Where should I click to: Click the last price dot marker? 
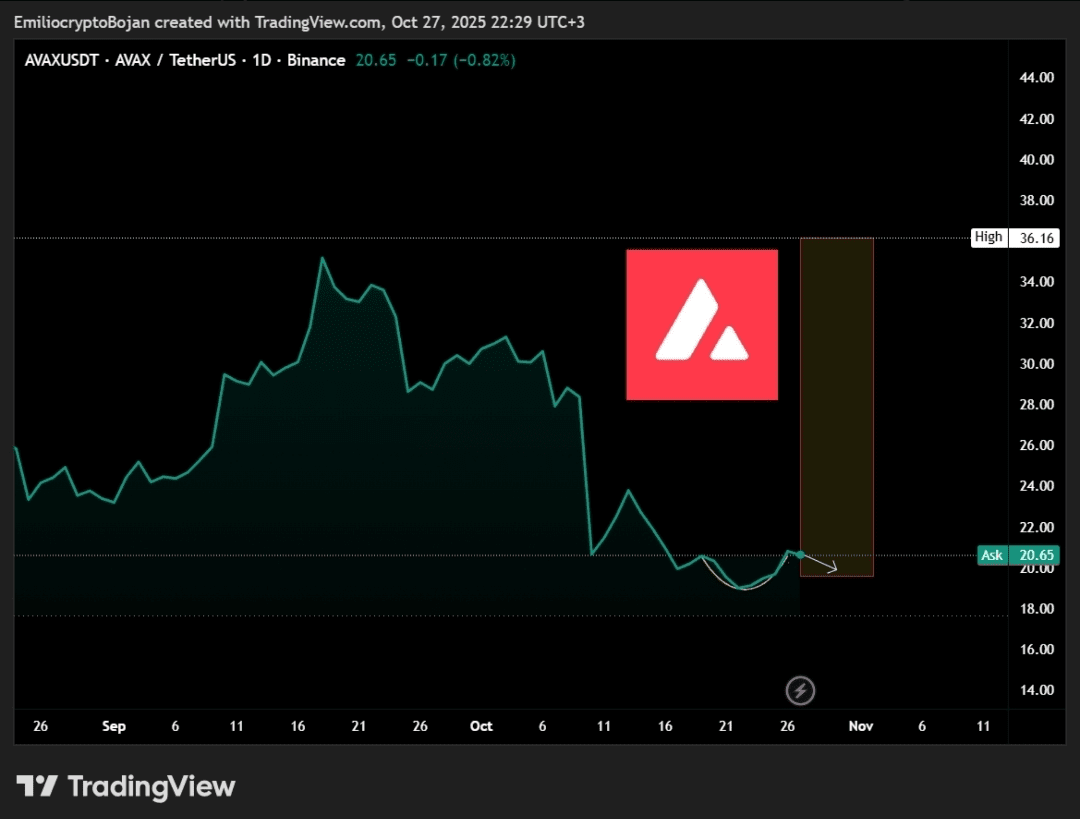[800, 554]
